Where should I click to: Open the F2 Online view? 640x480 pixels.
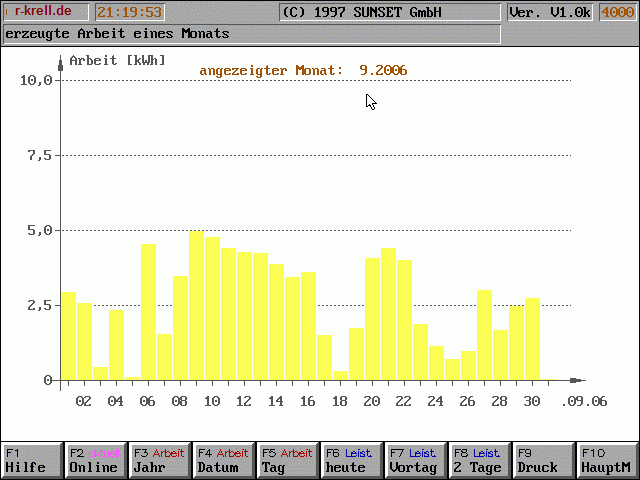95,460
